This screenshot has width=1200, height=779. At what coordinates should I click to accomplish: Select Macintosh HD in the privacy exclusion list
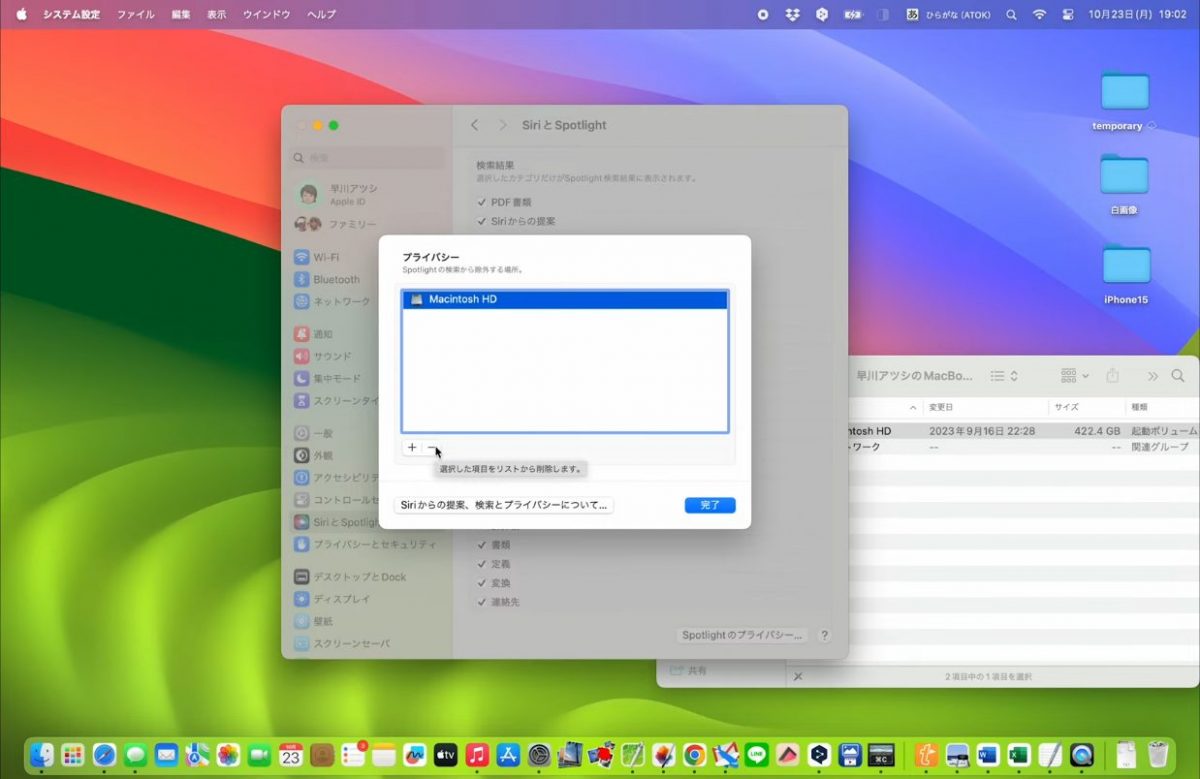[x=565, y=299]
